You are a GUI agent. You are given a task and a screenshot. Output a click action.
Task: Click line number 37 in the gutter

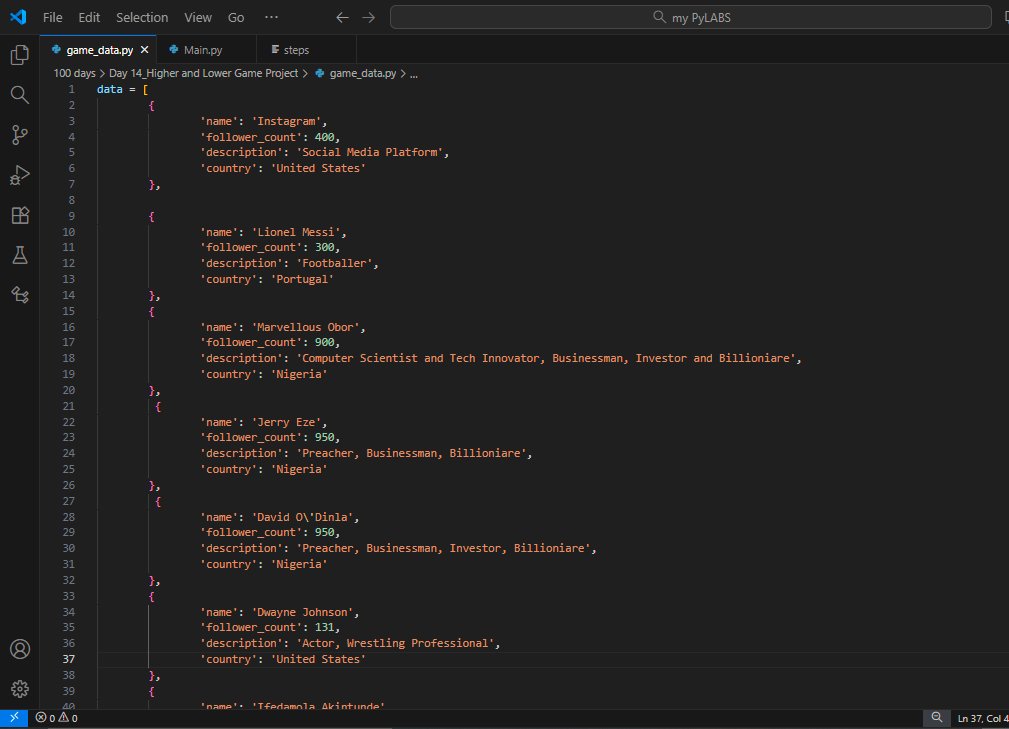69,659
